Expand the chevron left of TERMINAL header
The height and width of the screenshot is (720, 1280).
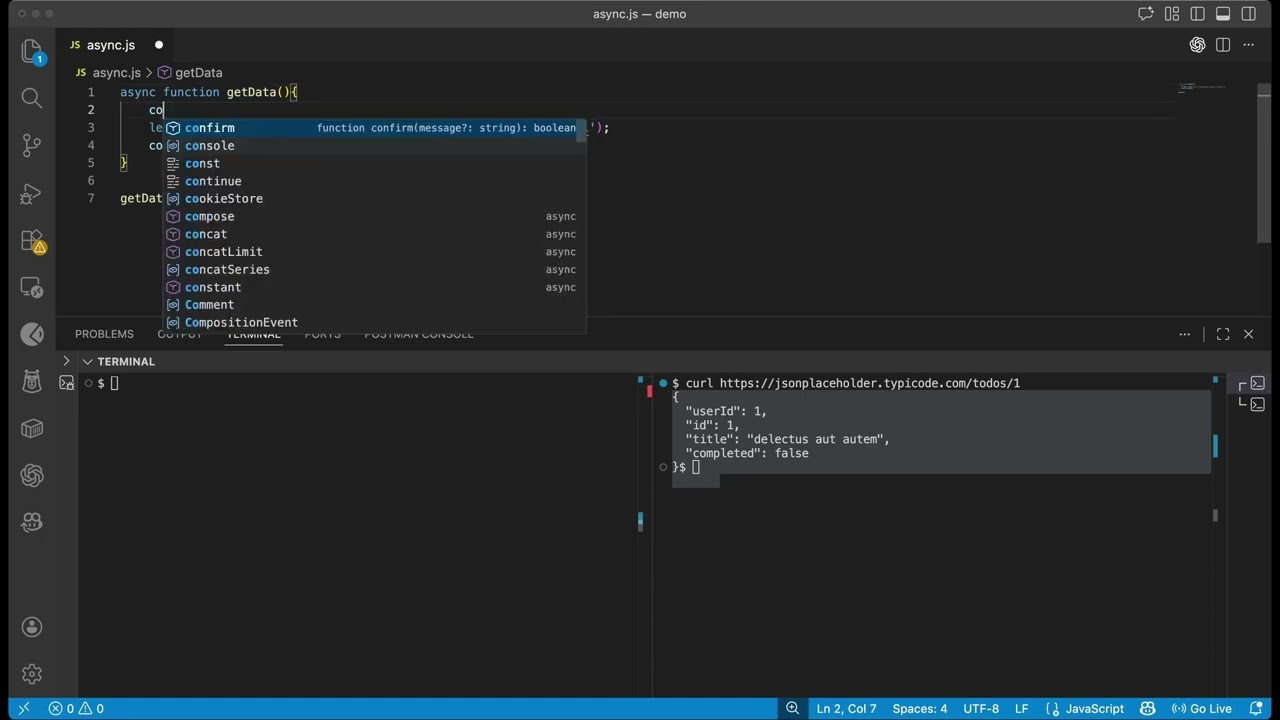[66, 362]
